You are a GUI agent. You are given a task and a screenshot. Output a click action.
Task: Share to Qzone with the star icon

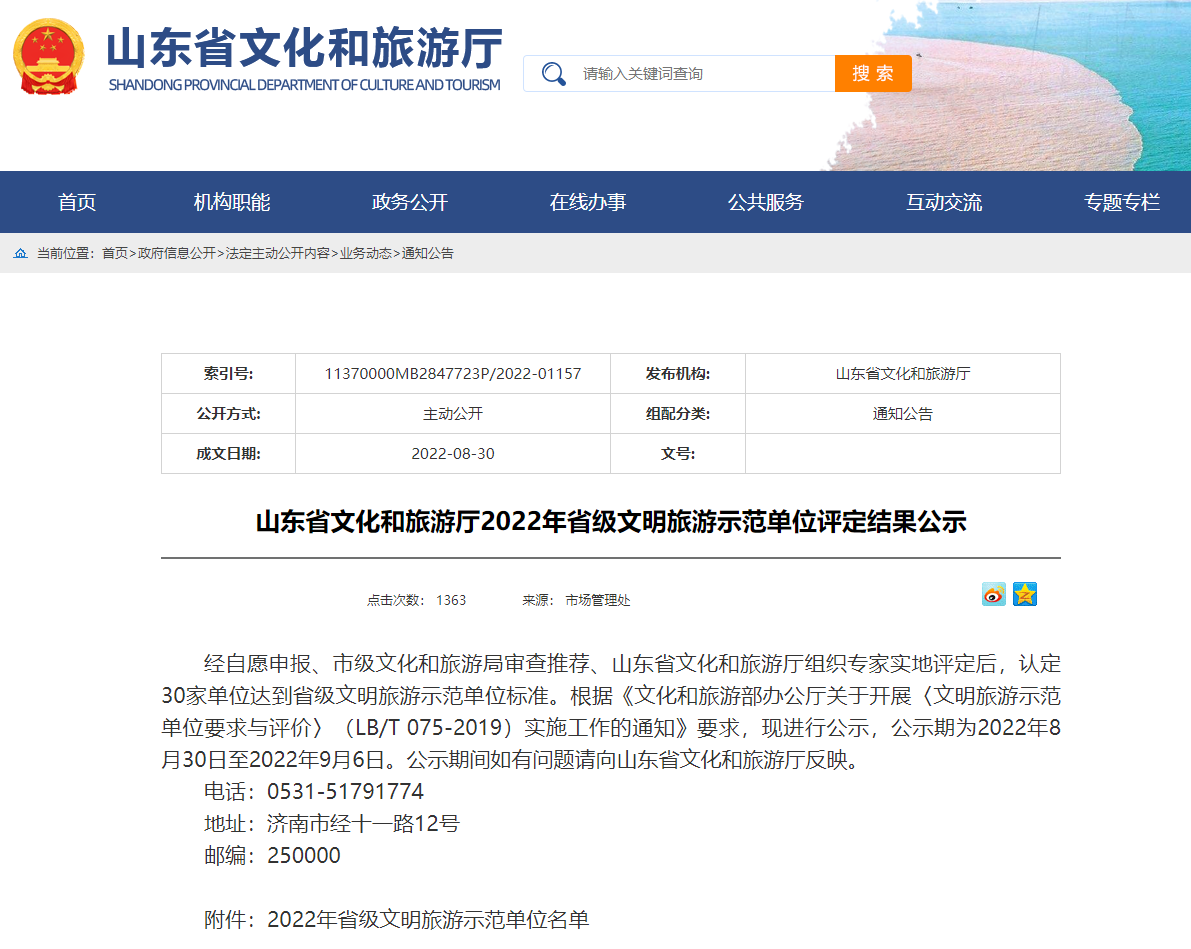[1025, 594]
